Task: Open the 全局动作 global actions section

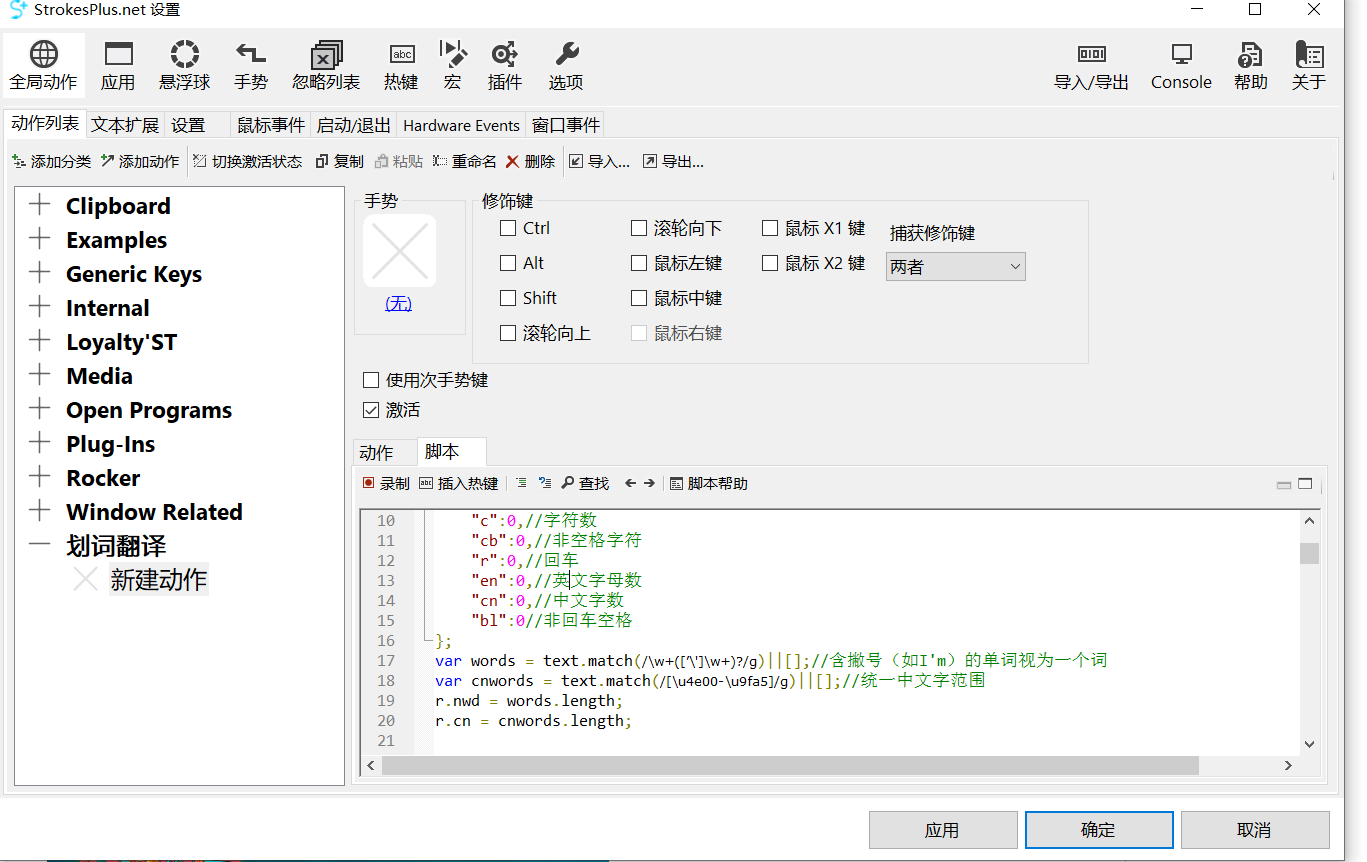Action: pyautogui.click(x=43, y=67)
